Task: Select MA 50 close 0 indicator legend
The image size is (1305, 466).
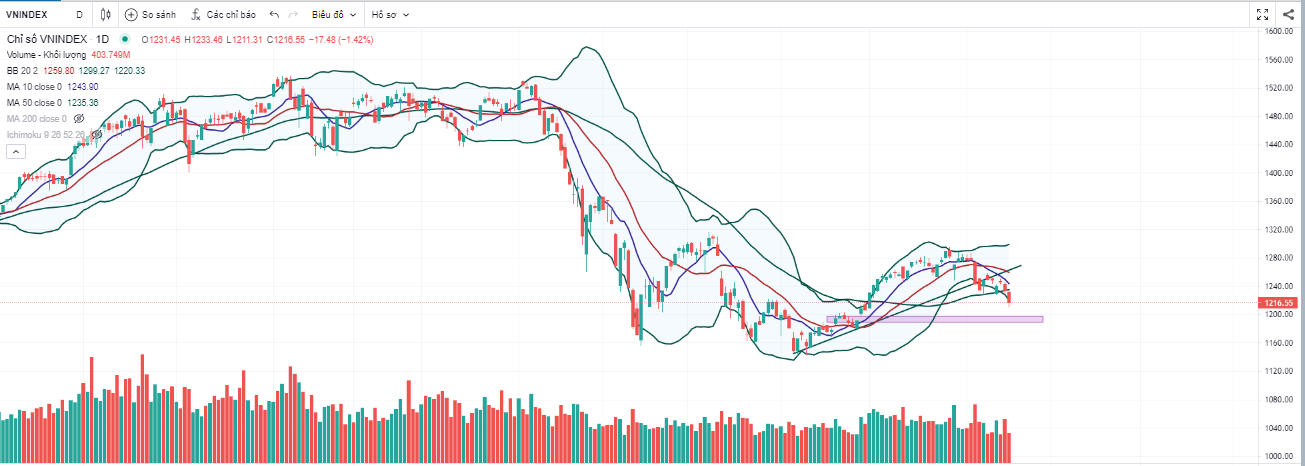Action: pos(34,103)
